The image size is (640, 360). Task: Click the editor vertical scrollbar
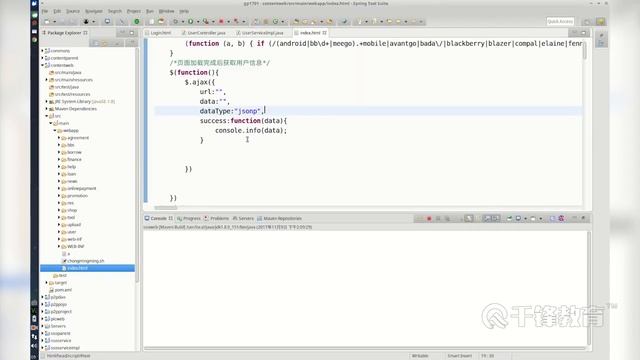point(584,51)
